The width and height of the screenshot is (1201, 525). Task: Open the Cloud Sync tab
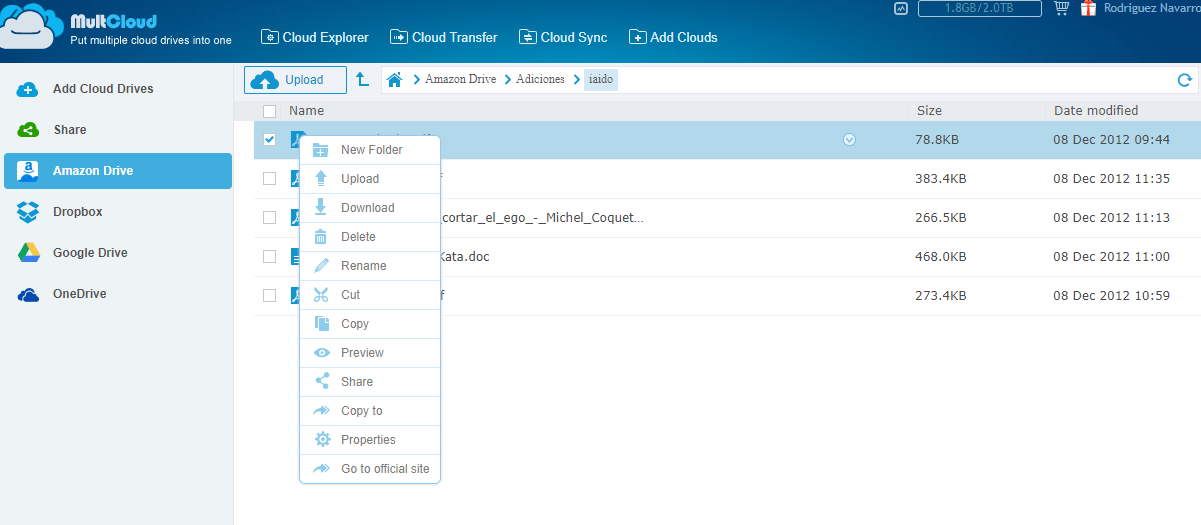click(563, 37)
